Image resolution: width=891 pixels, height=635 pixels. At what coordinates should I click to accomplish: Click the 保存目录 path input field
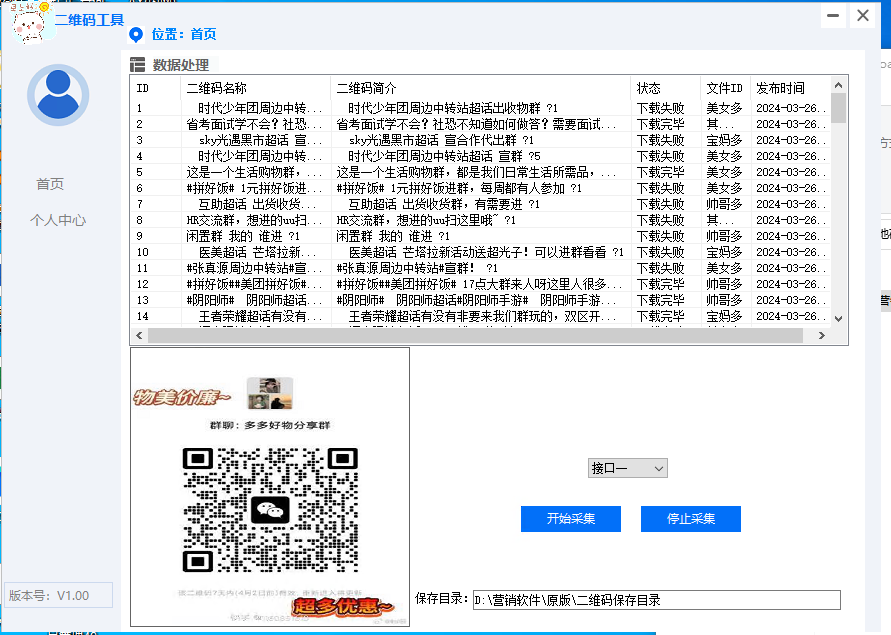tap(656, 600)
